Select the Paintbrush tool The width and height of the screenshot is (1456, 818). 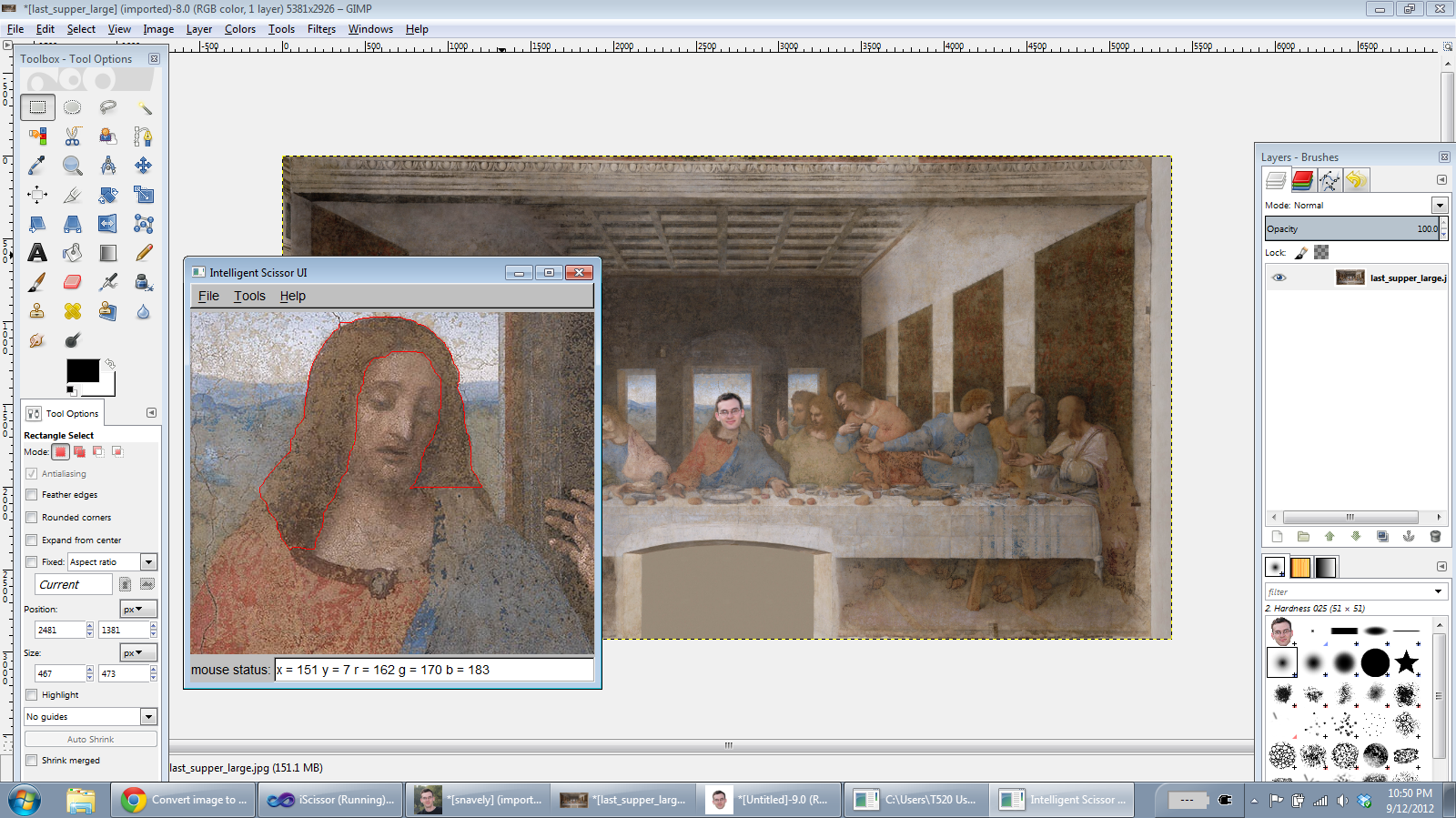pos(37,282)
